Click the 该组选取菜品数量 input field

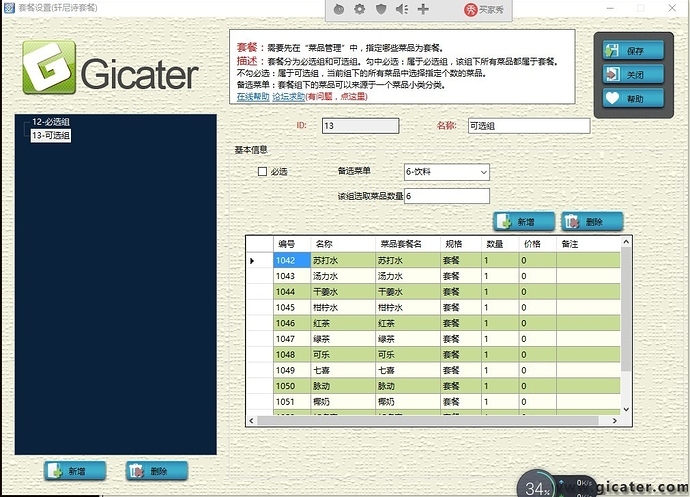point(446,196)
